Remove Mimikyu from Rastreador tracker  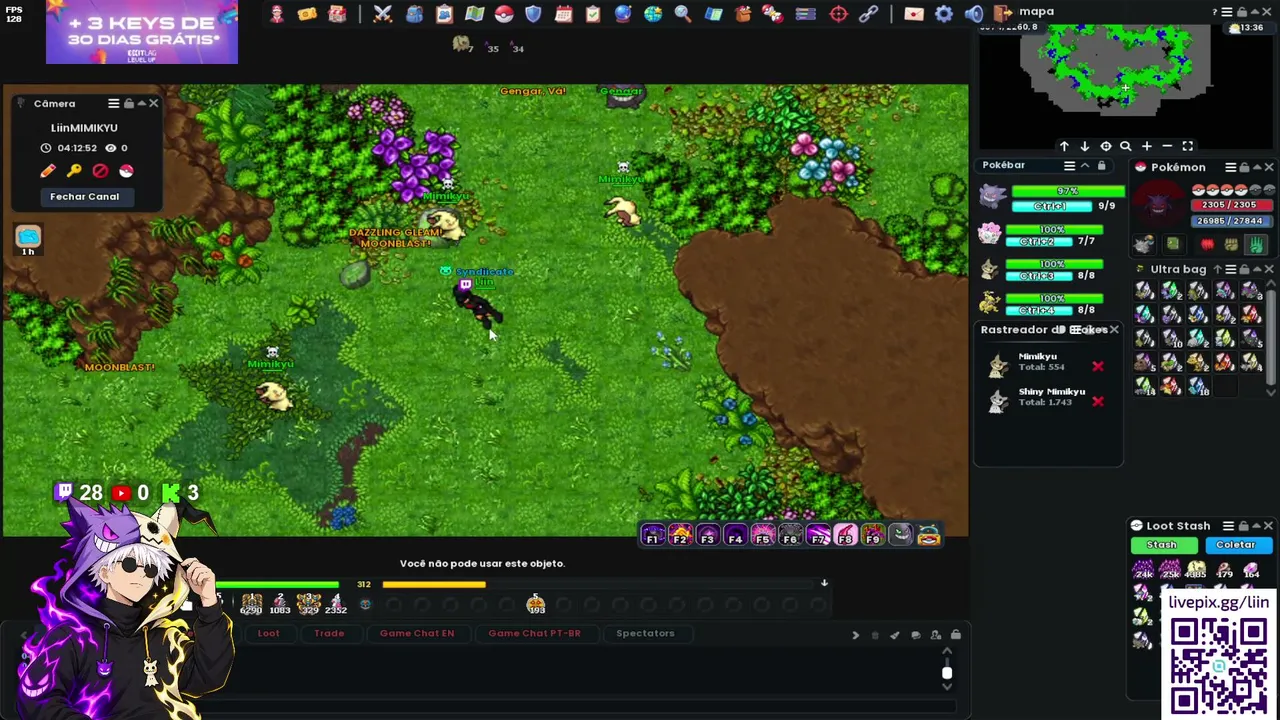point(1097,366)
